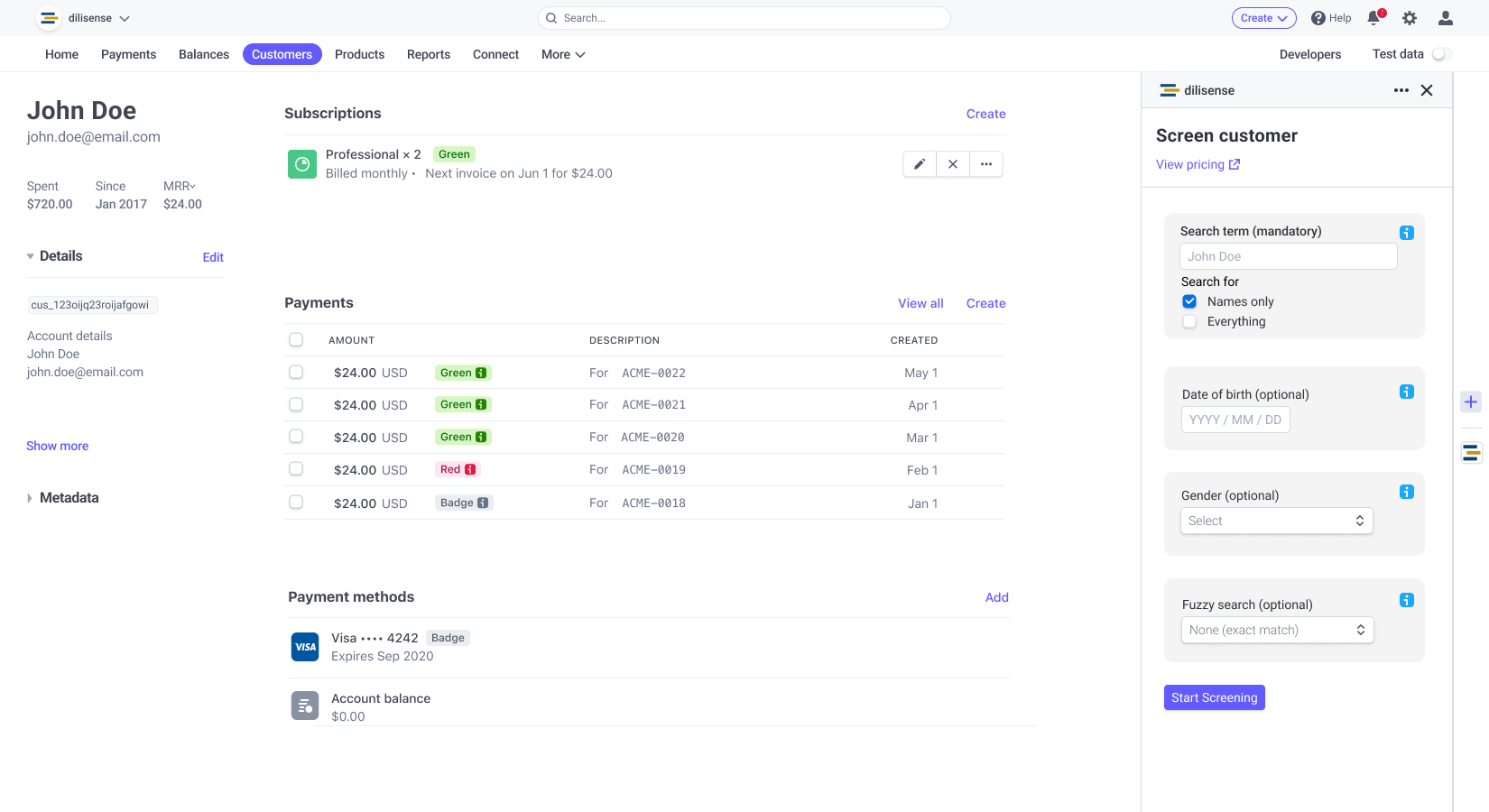This screenshot has height=812, width=1489.
Task: Open the subscription ellipsis menu icon
Action: click(985, 164)
